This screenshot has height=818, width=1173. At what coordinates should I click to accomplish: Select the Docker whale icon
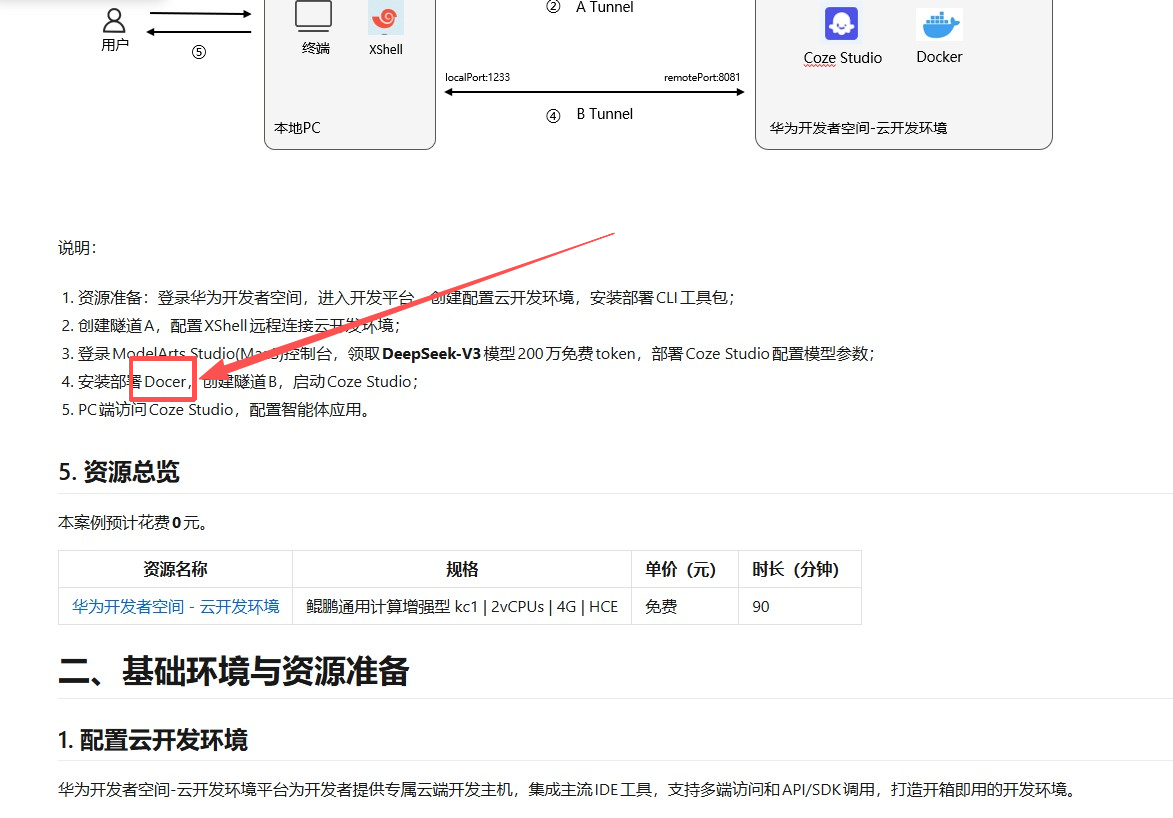point(938,23)
